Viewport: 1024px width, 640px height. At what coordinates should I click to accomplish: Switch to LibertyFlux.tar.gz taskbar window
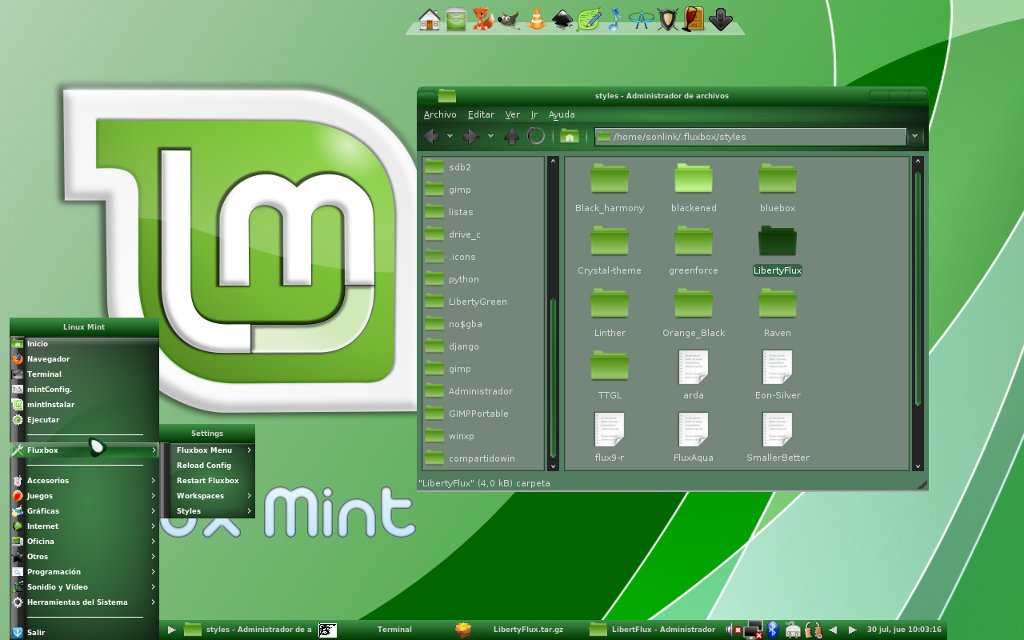[x=517, y=630]
